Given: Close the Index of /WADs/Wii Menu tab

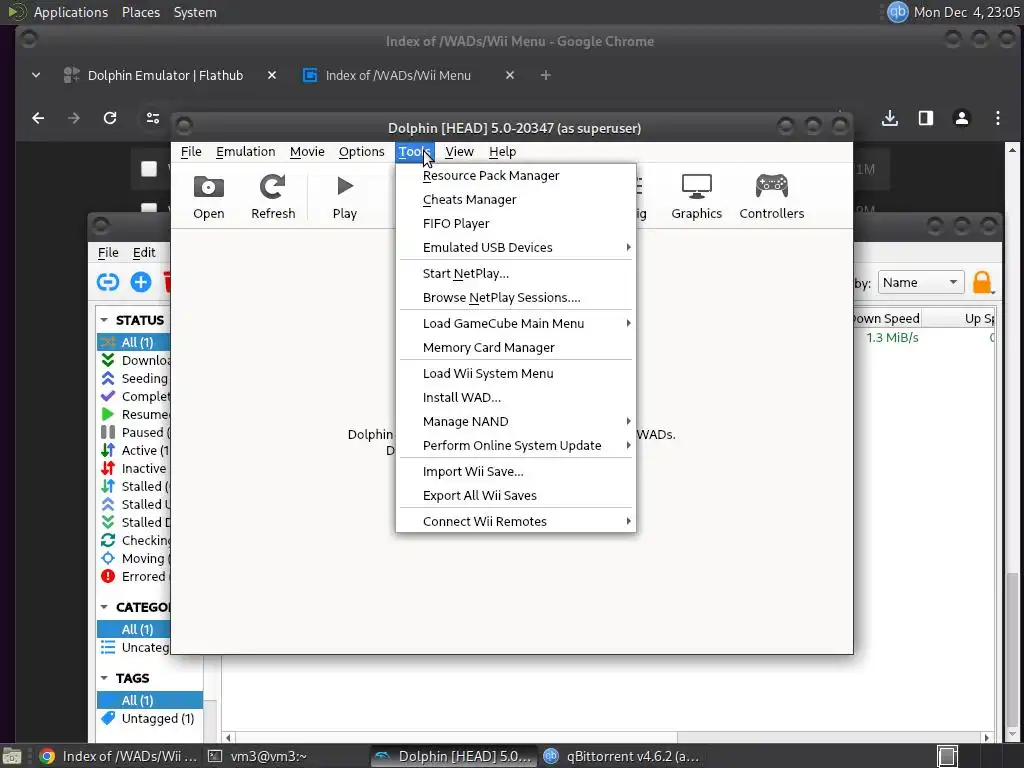Looking at the screenshot, I should coord(509,76).
